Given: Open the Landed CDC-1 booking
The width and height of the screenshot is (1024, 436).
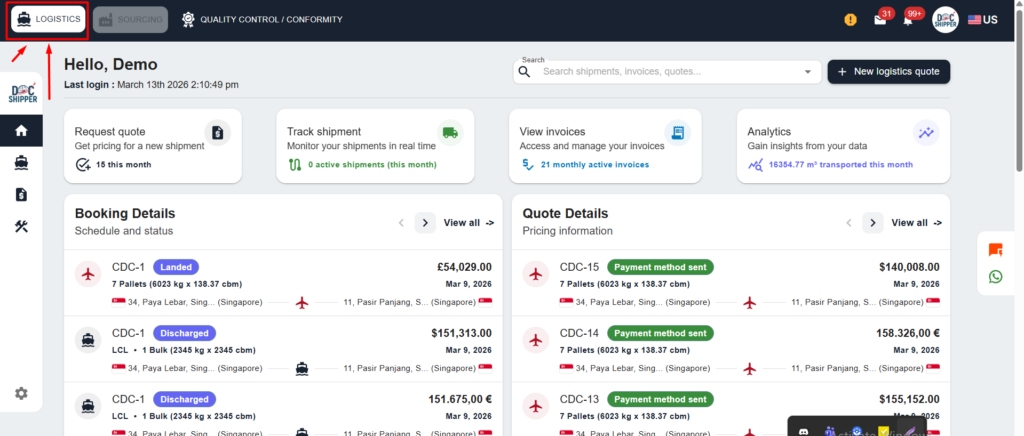Looking at the screenshot, I should pyautogui.click(x=283, y=283).
